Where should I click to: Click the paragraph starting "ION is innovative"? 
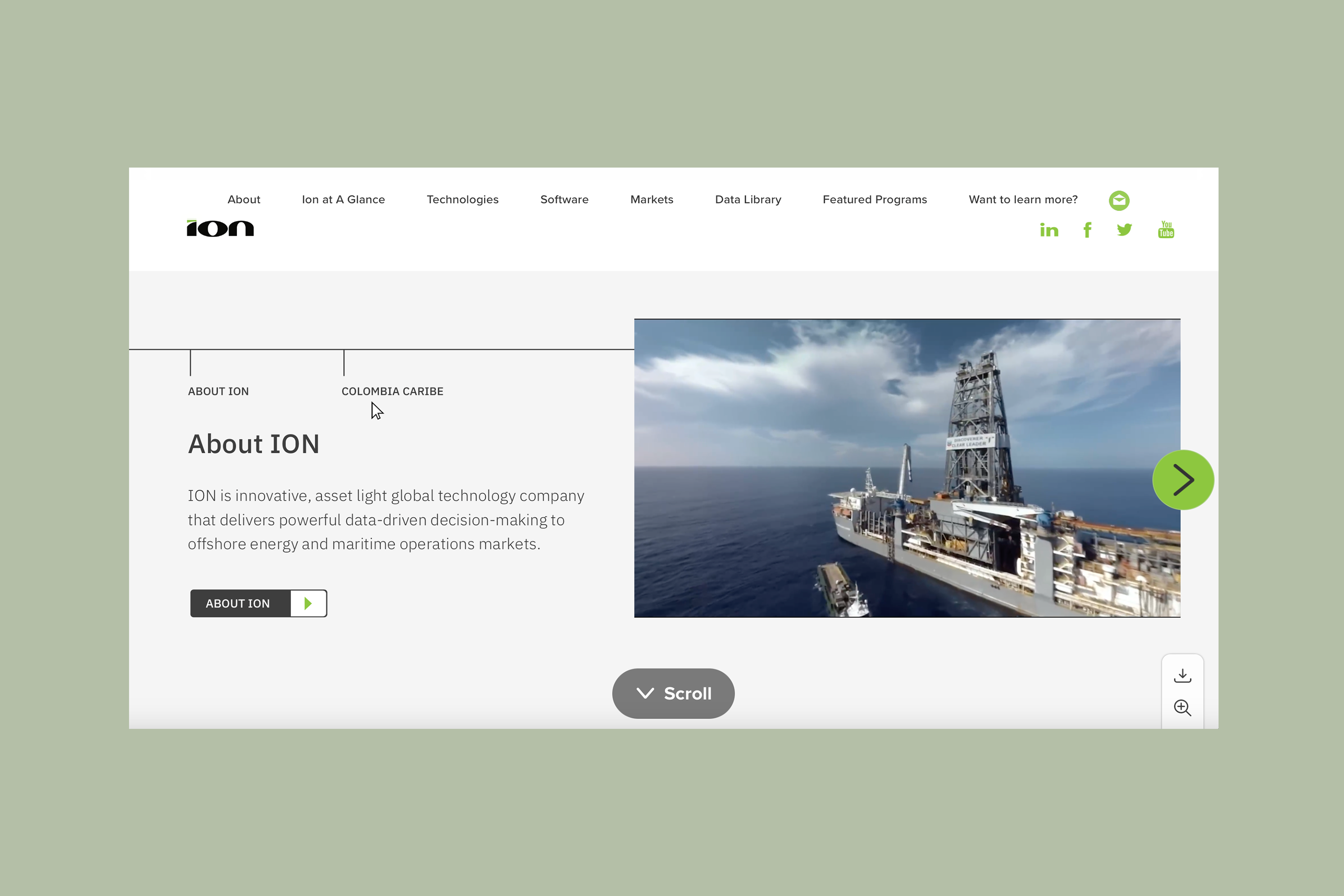[x=386, y=519]
